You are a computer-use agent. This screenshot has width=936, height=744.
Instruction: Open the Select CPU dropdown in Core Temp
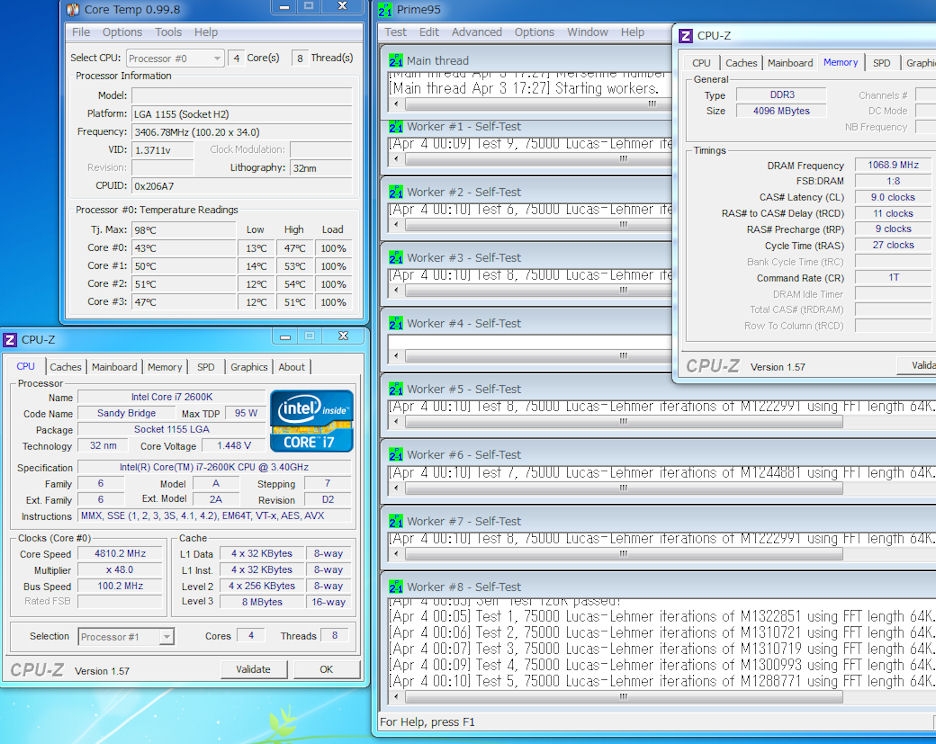176,59
